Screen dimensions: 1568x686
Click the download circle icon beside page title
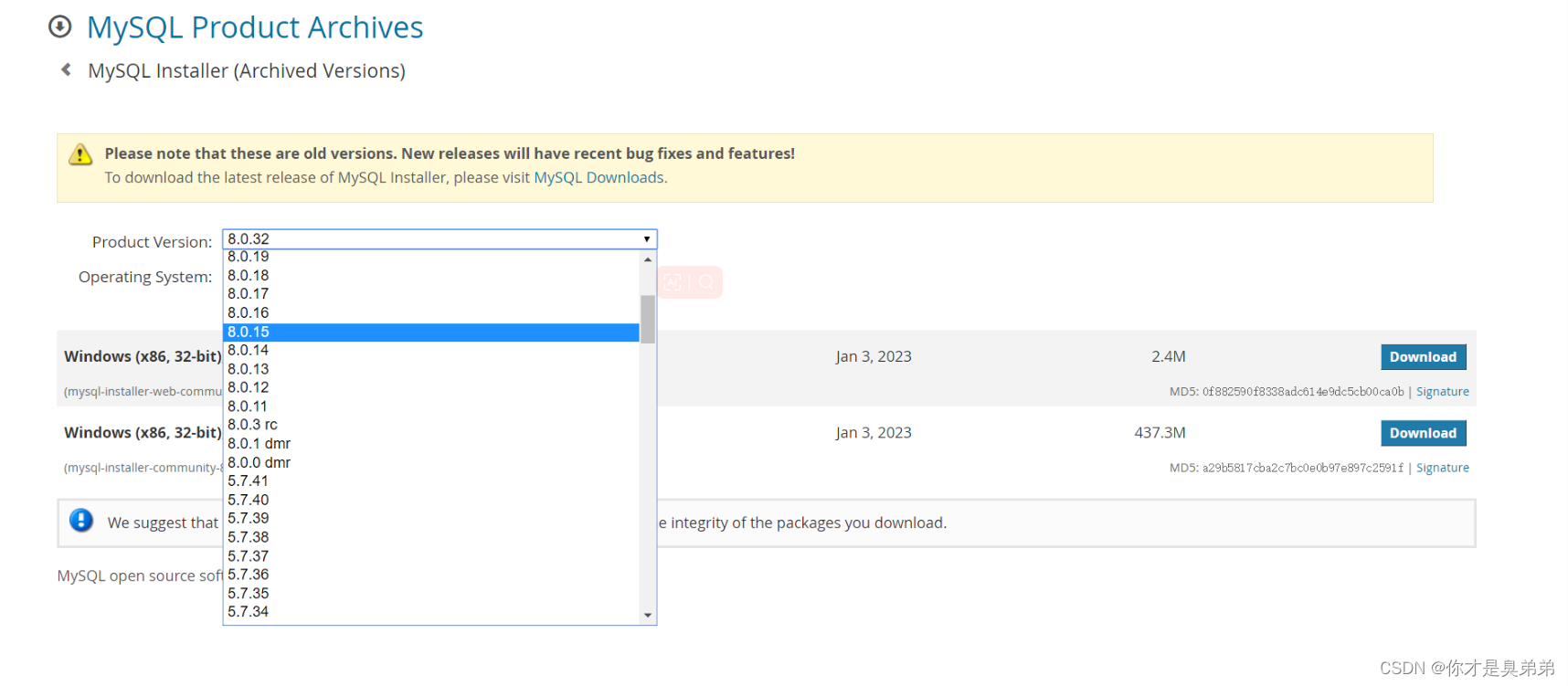click(x=60, y=26)
